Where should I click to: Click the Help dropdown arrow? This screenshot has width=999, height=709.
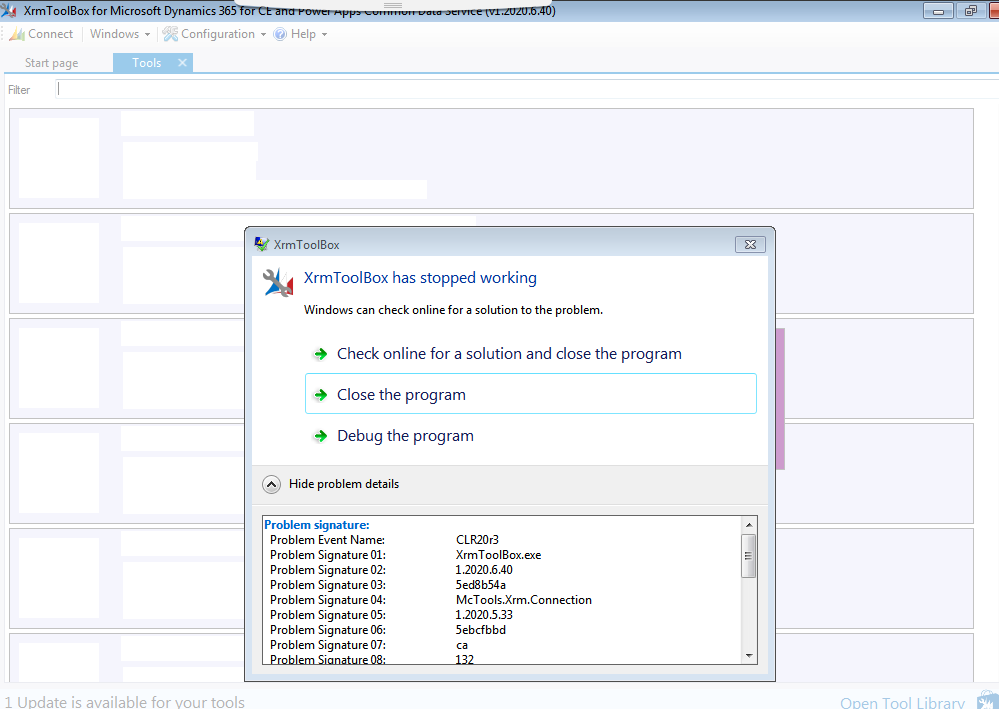pyautogui.click(x=324, y=34)
